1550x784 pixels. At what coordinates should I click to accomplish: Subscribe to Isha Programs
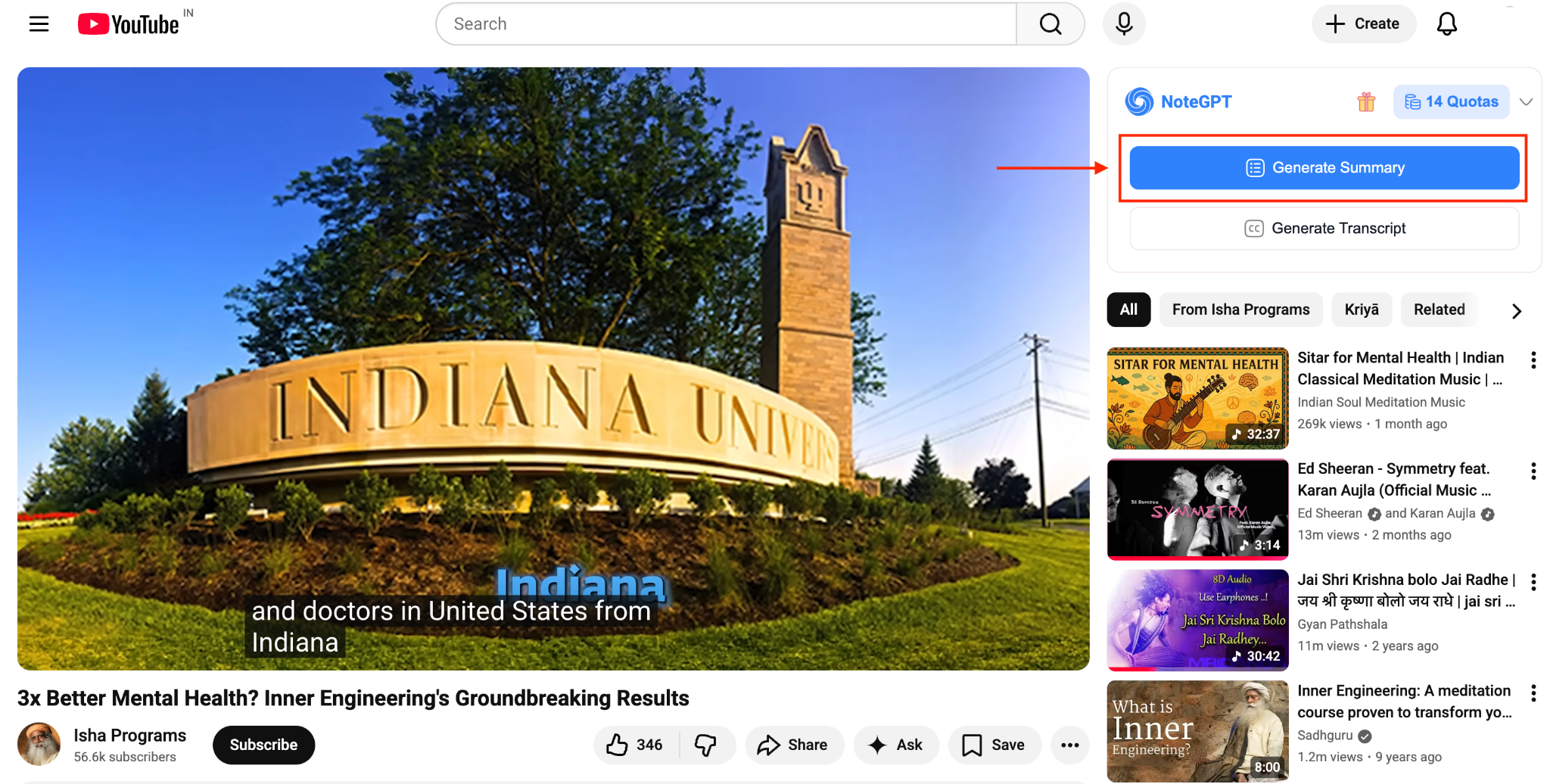pyautogui.click(x=263, y=745)
